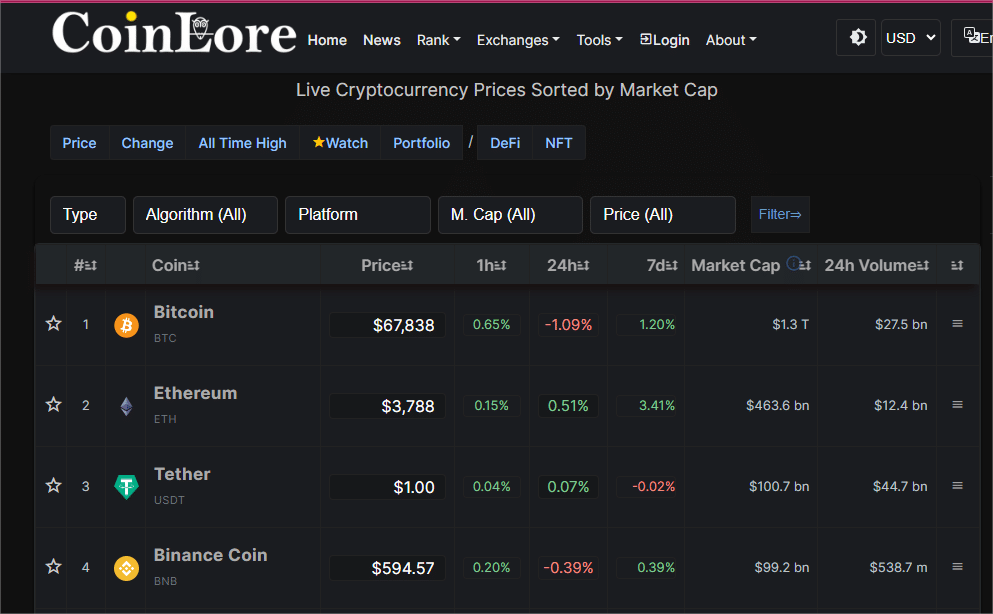Viewport: 993px width, 614px height.
Task: Expand the Algorithm (All) filter dropdown
Action: click(205, 215)
